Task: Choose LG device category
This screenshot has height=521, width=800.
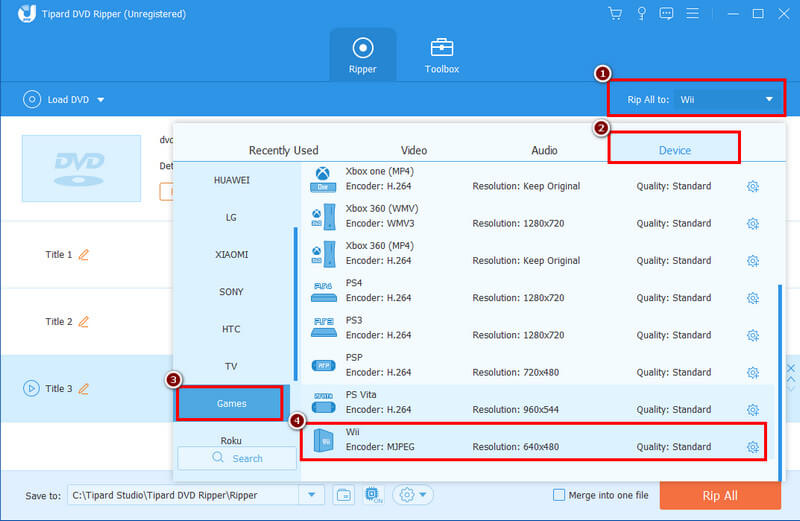Action: pyautogui.click(x=232, y=217)
